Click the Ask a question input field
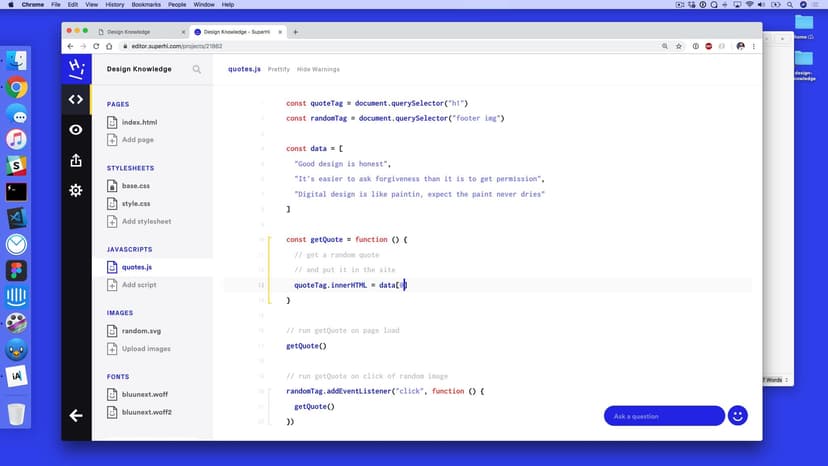 tap(663, 416)
